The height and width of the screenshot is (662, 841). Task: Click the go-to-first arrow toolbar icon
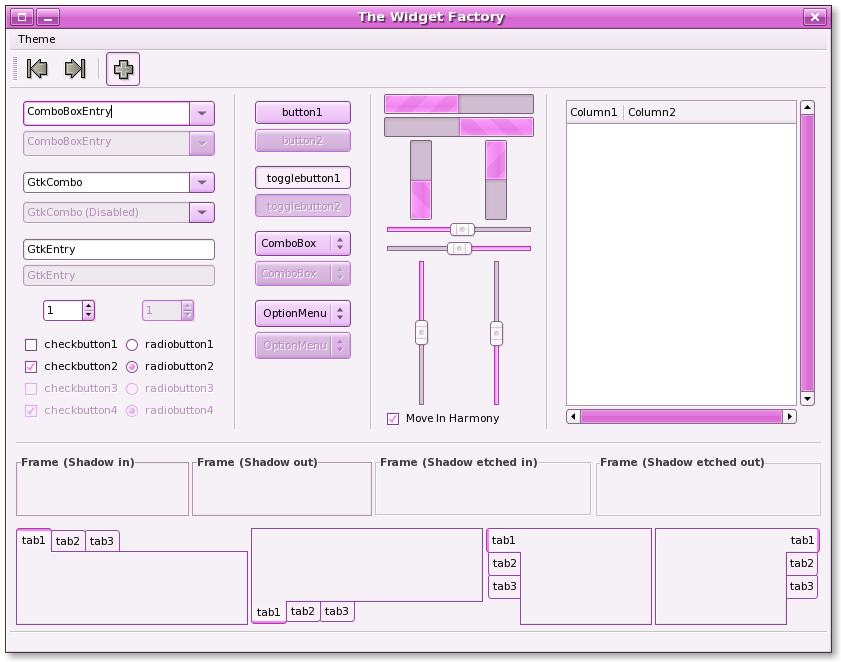point(37,69)
